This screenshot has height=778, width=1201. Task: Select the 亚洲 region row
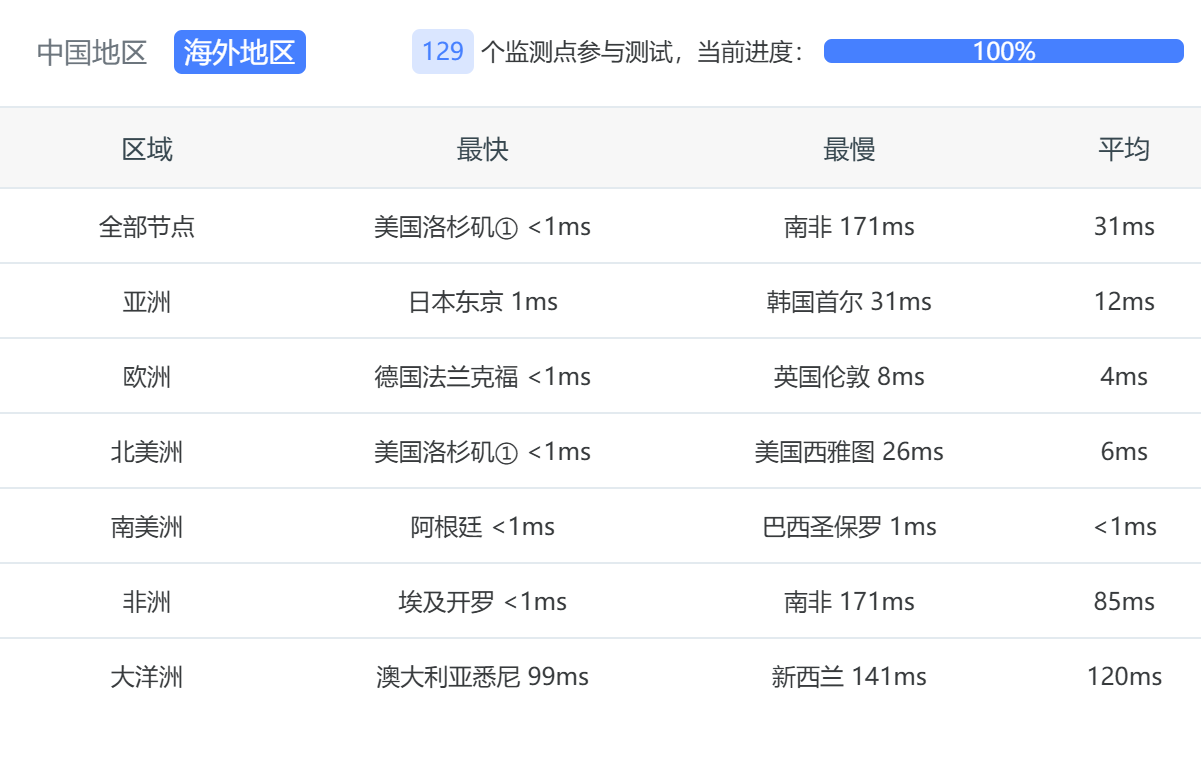[147, 302]
